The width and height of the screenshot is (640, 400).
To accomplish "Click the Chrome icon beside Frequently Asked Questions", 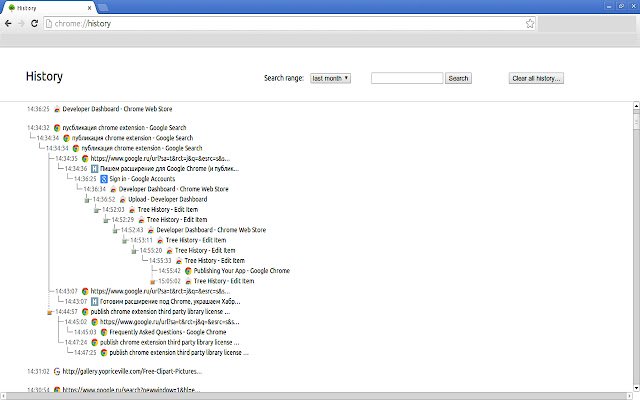I will click(104, 332).
